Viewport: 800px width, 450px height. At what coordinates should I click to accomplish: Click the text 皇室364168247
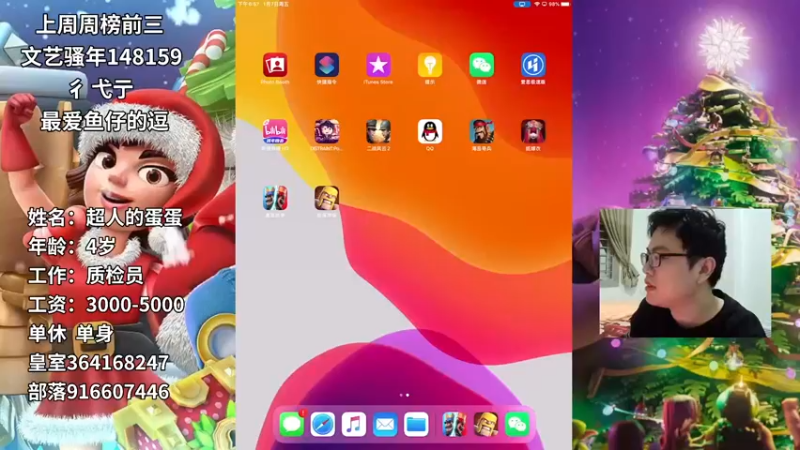point(98,363)
